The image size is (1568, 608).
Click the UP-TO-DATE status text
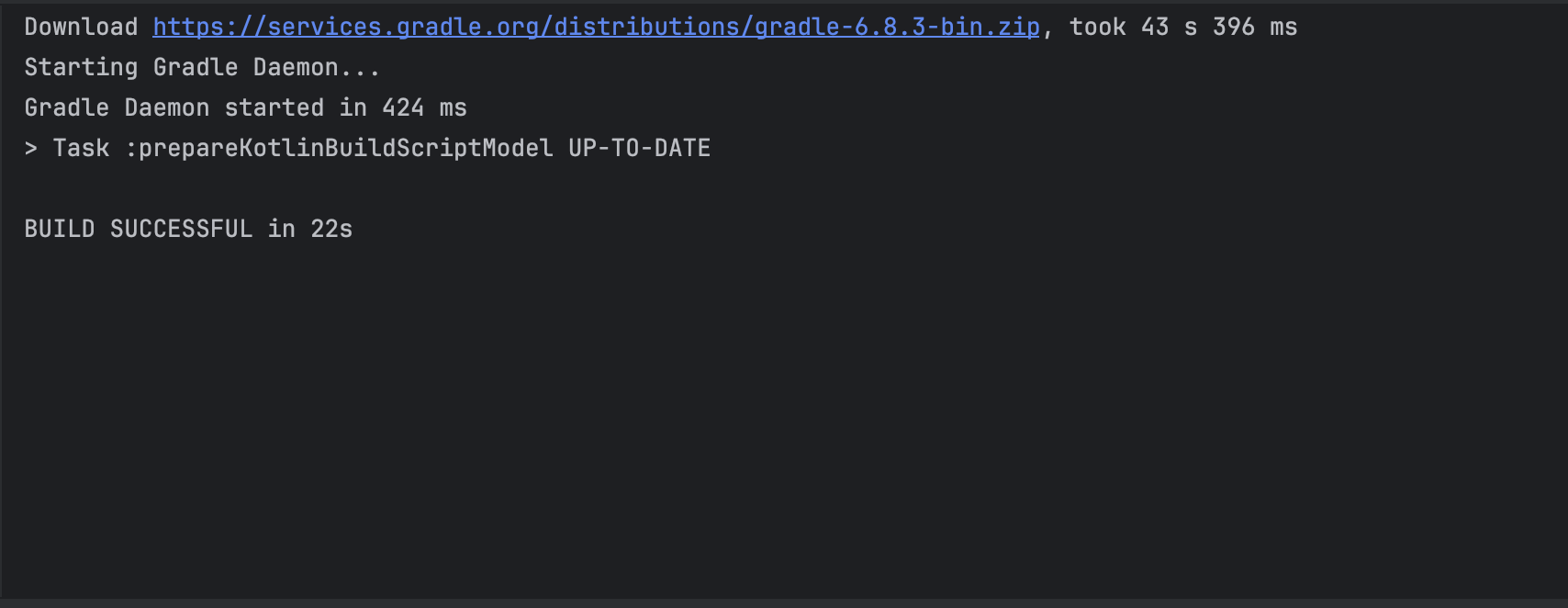point(639,149)
